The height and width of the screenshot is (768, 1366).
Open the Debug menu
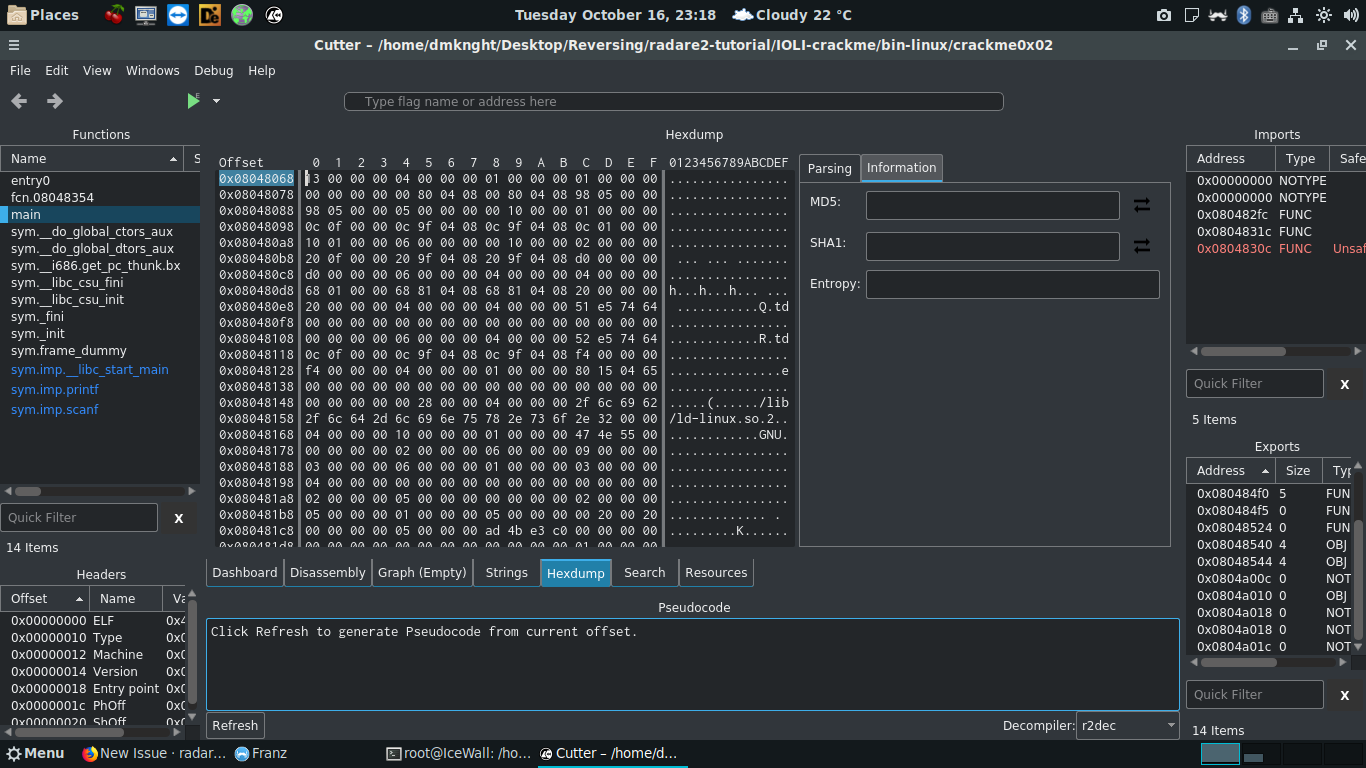[x=213, y=70]
